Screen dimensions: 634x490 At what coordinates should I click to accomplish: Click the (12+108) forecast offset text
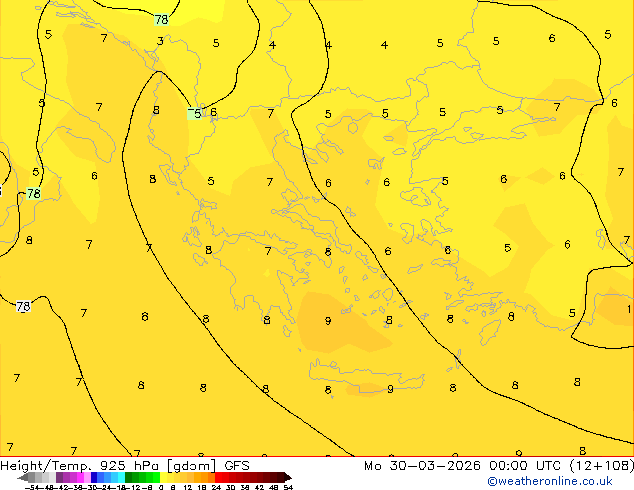click(x=602, y=466)
